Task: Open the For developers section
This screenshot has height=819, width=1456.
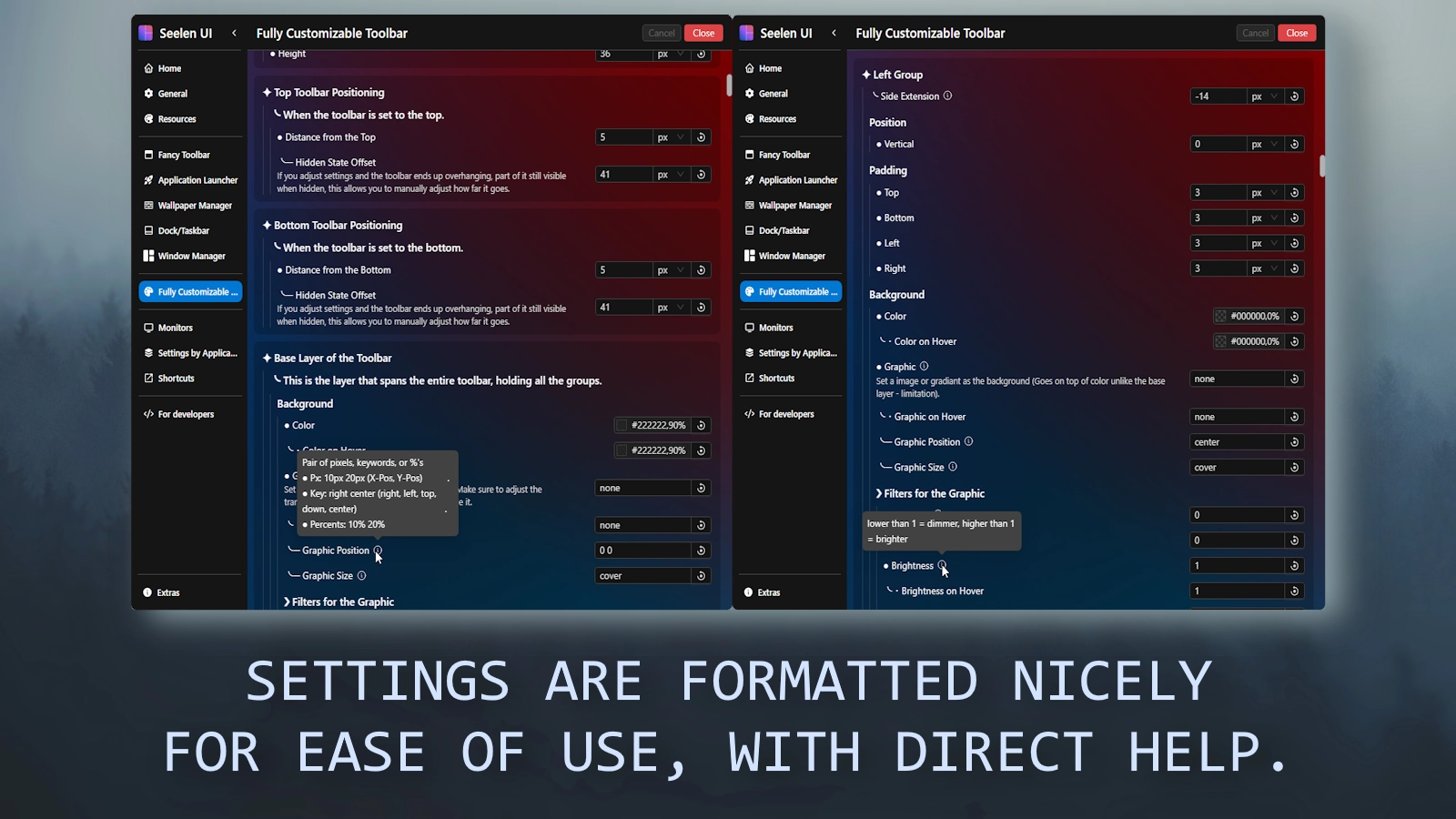Action: coord(183,413)
